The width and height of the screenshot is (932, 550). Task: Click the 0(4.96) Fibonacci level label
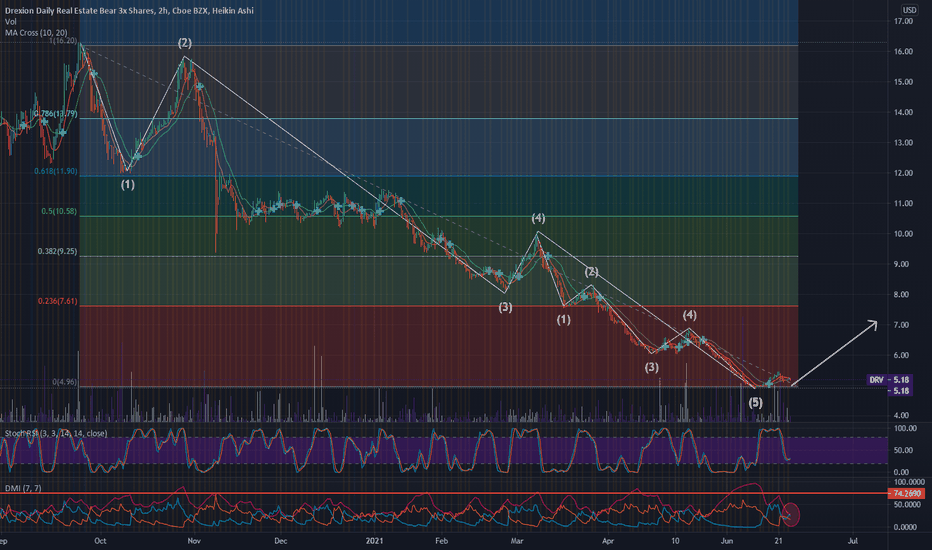[64, 382]
